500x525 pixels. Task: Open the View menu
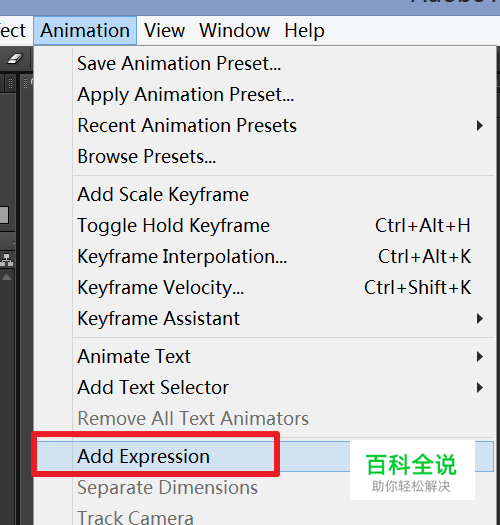(164, 30)
